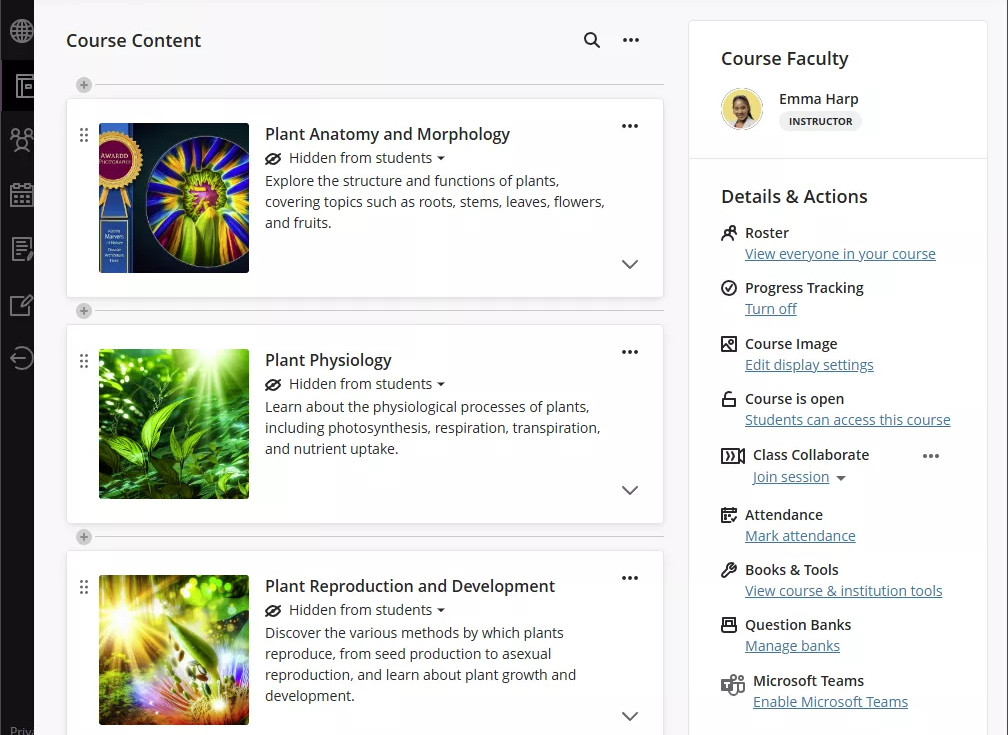Open the Organizations icon in the sidebar

[x=22, y=140]
